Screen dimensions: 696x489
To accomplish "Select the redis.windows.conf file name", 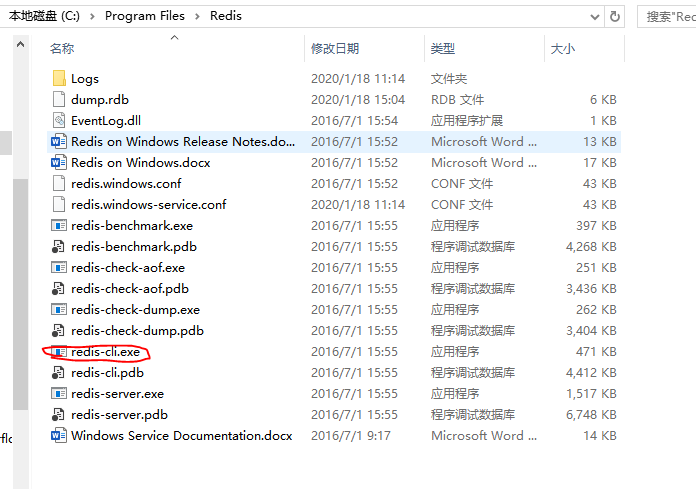I will tap(126, 183).
